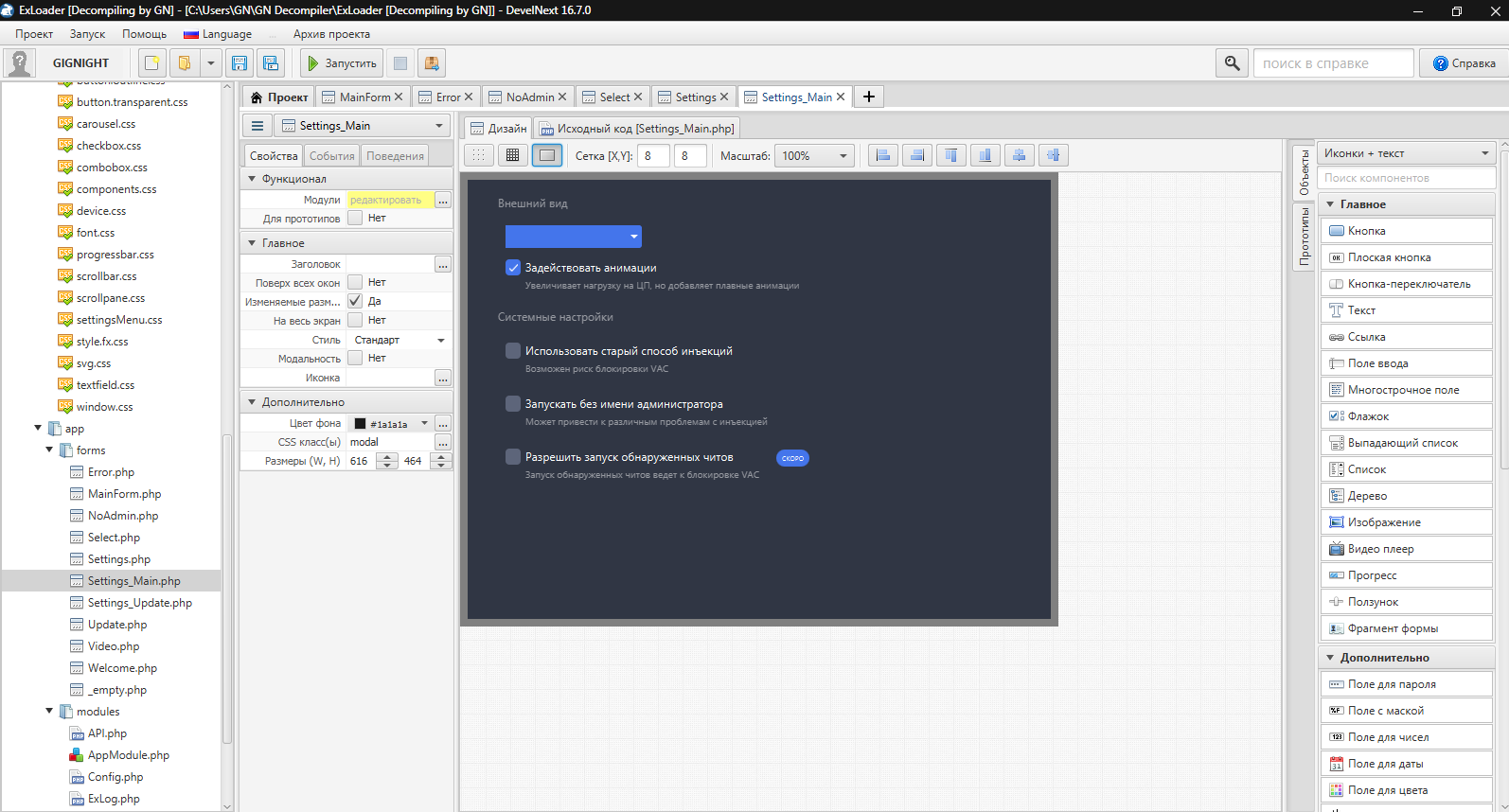
Task: Switch to Исходный код tab
Action: point(637,129)
